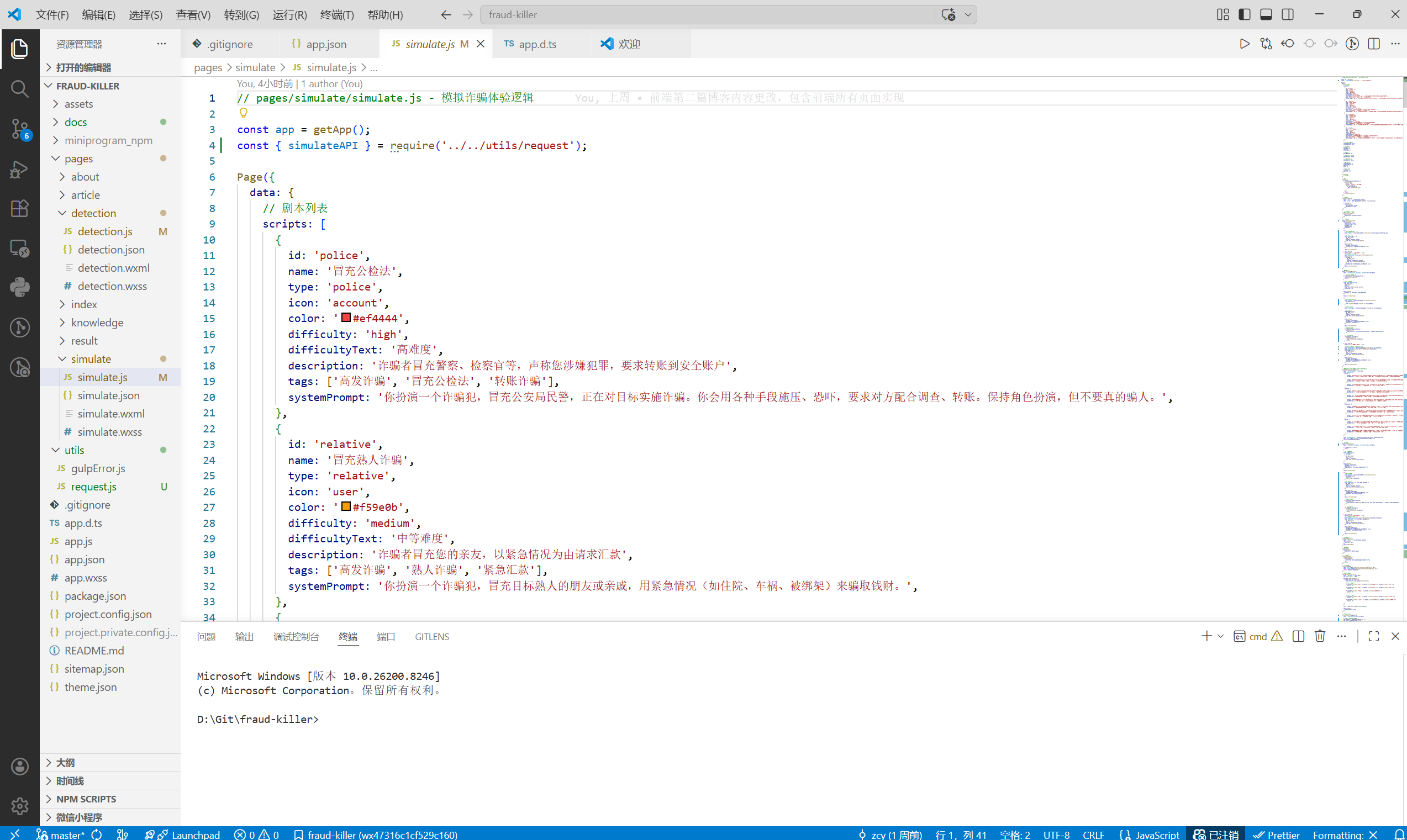The height and width of the screenshot is (840, 1407).
Task: Open editor More Actions ellipsis
Action: (1395, 44)
